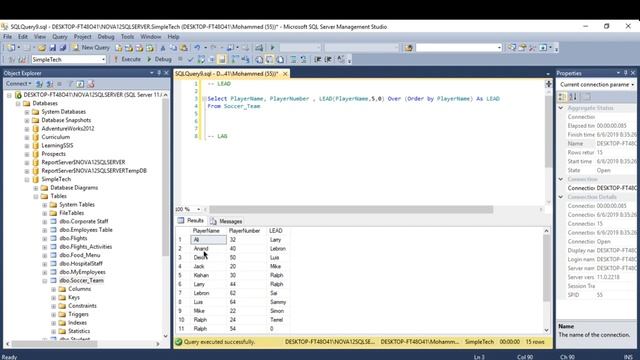Click the Categorized icon in Properties panel

(562, 97)
